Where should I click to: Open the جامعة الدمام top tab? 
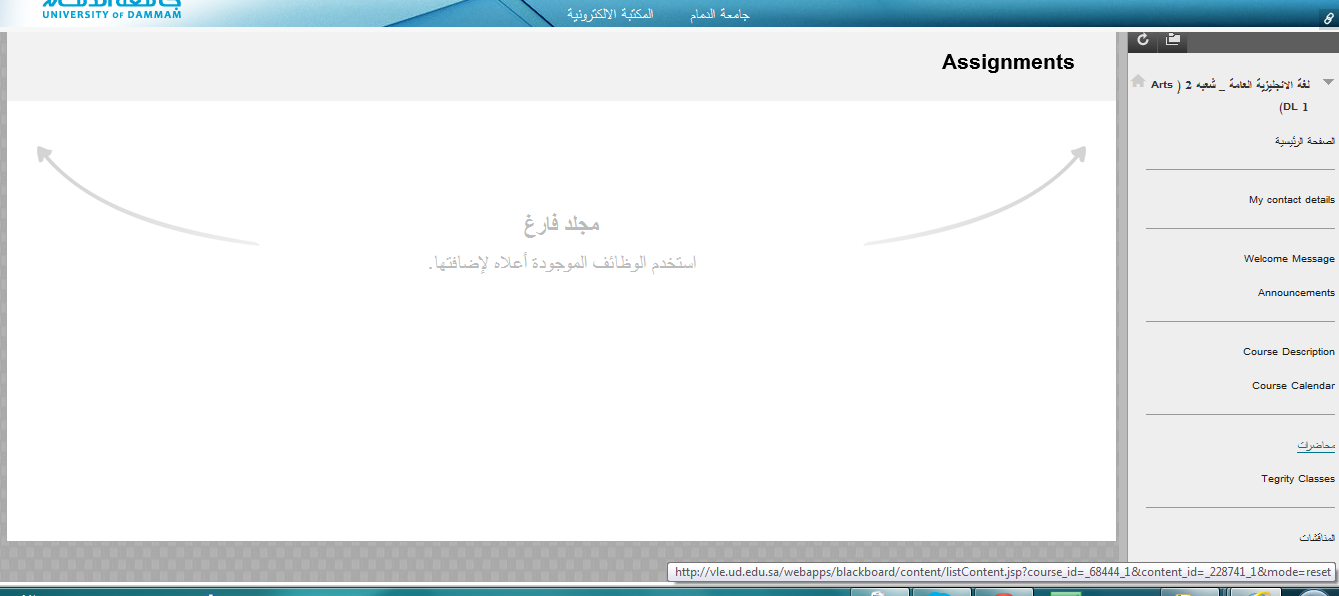tap(719, 15)
